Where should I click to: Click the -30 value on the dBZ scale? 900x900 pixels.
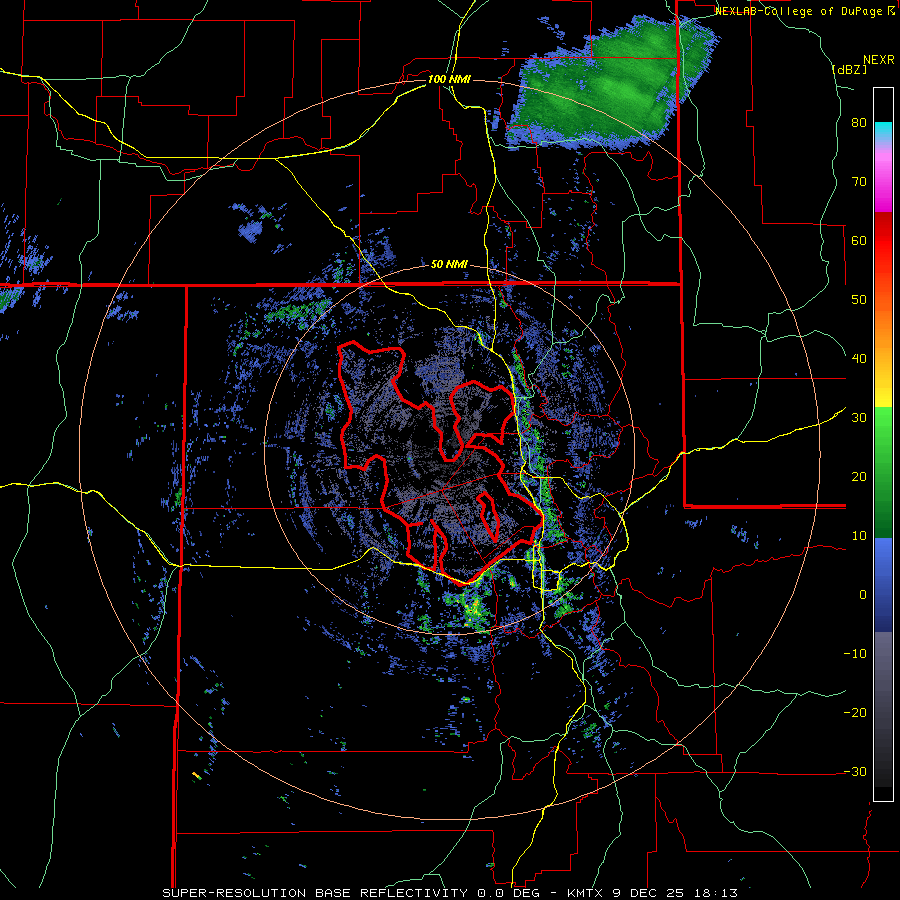point(855,771)
